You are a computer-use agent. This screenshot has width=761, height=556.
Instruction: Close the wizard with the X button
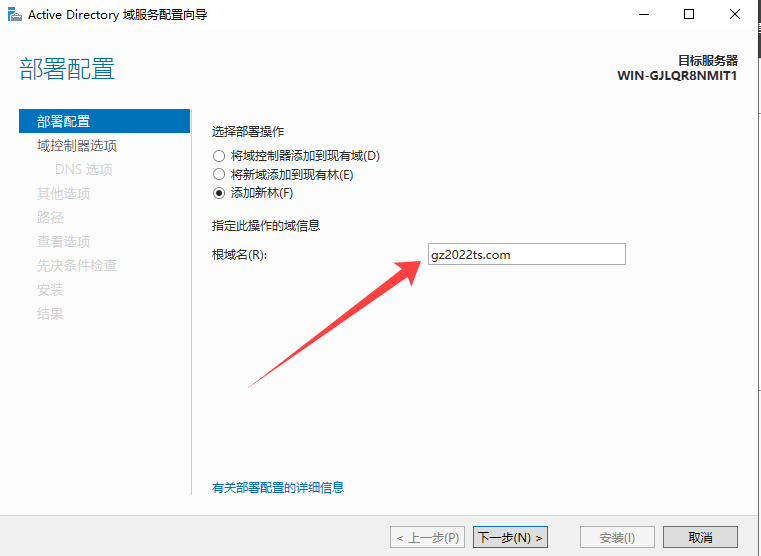(736, 15)
